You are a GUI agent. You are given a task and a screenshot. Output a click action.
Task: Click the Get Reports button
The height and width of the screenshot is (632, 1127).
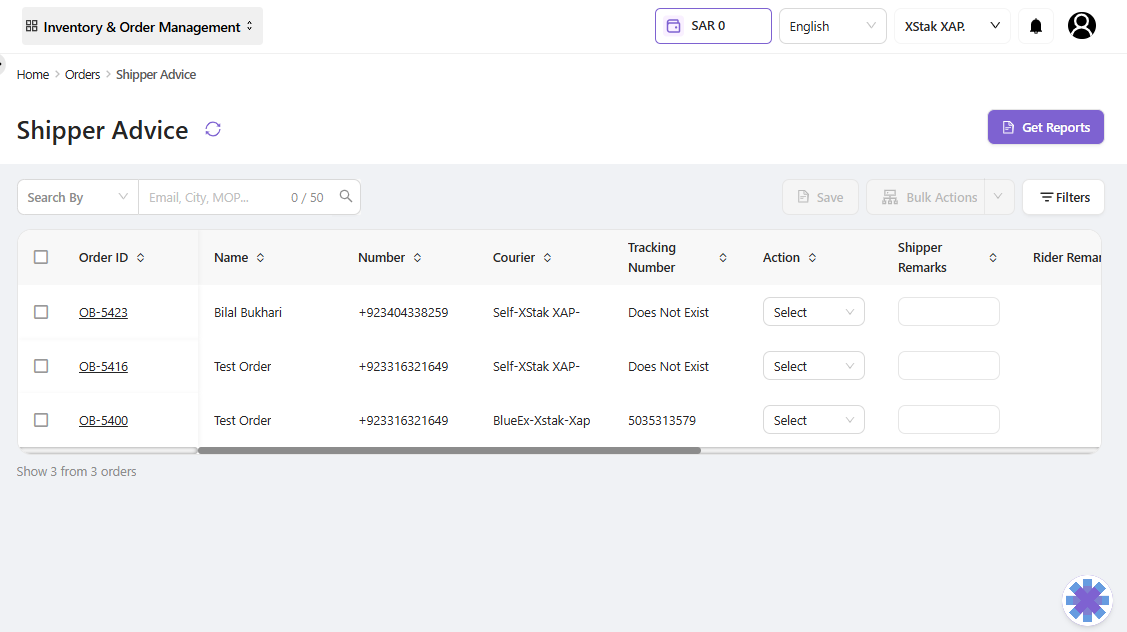coord(1045,127)
